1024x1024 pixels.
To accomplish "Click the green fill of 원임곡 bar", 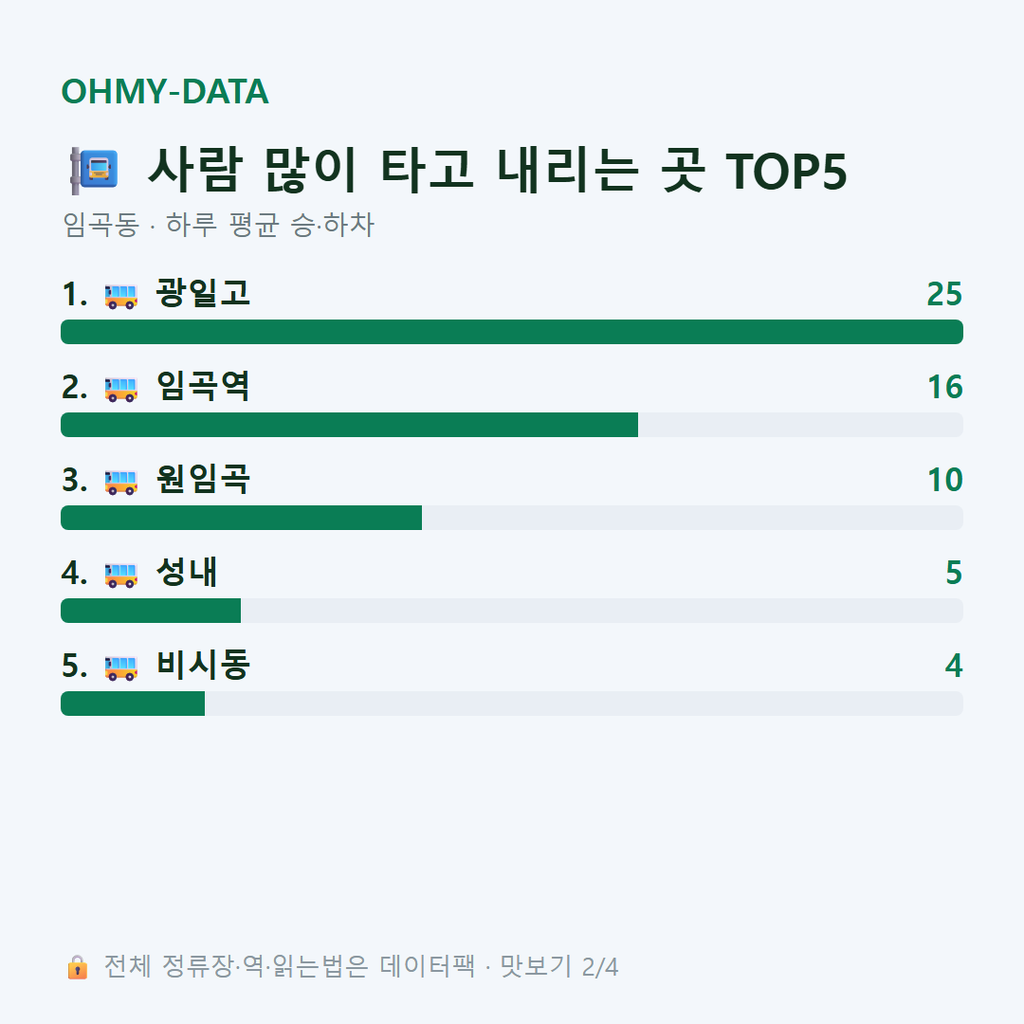I will [x=241, y=518].
